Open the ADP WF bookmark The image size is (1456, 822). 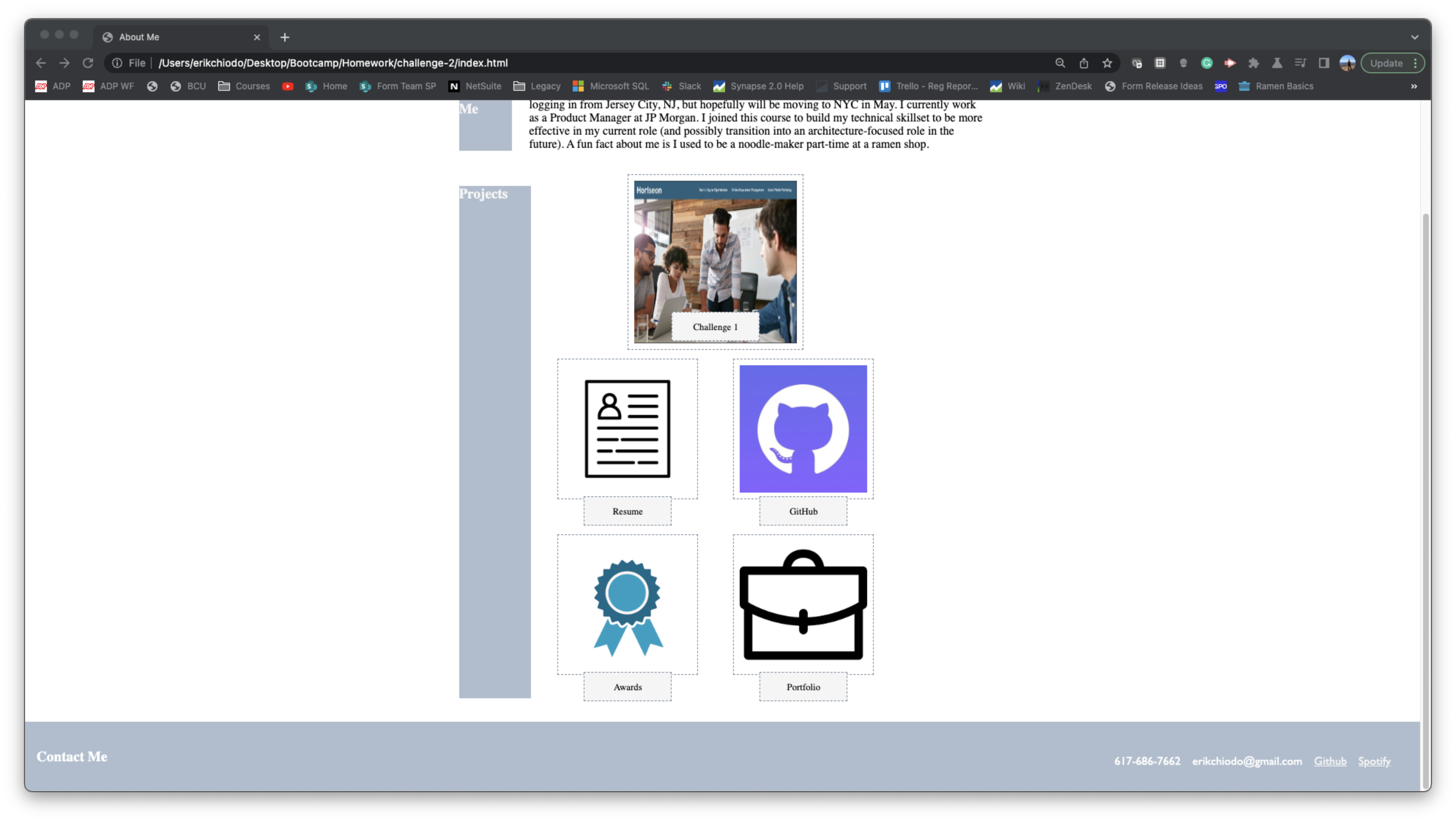pos(108,86)
